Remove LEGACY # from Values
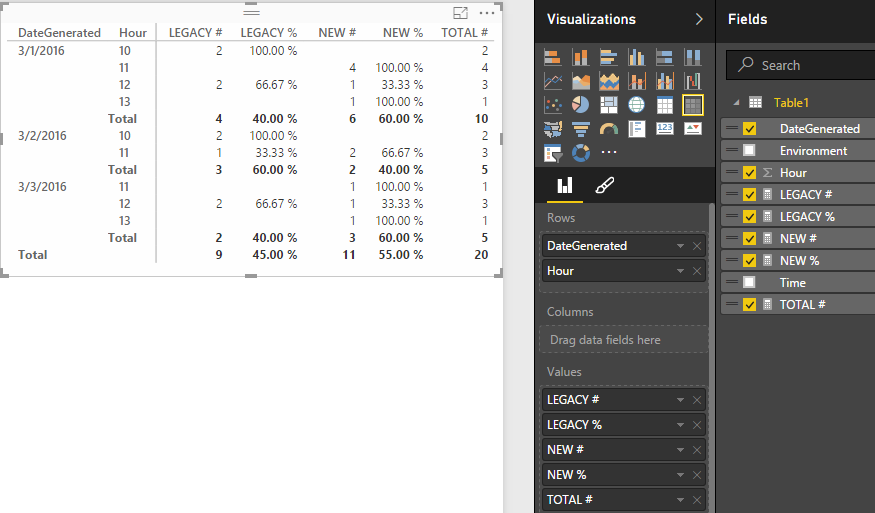Screen dimensions: 875x513 pyautogui.click(x=697, y=400)
